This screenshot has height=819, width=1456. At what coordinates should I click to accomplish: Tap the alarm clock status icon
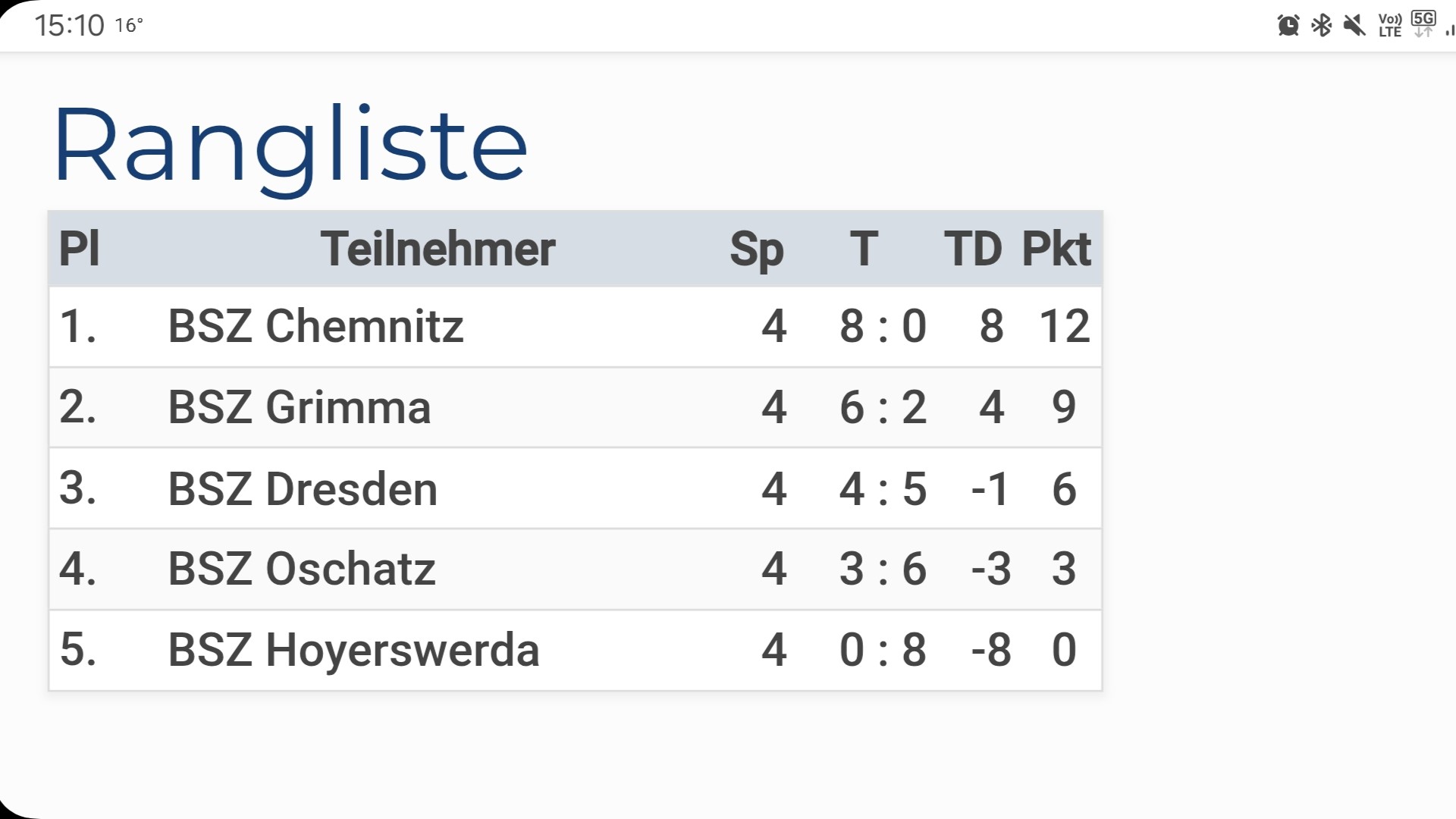(x=1288, y=25)
